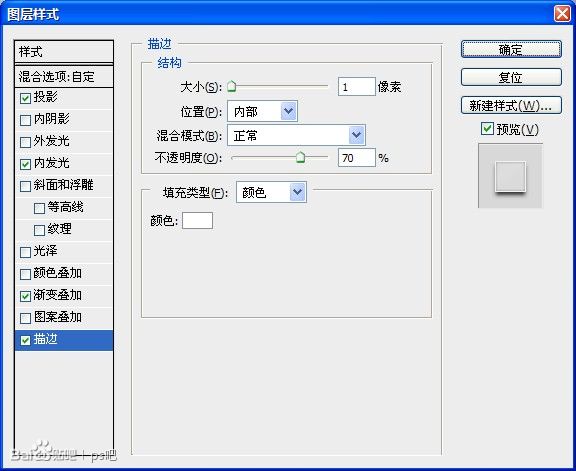Enable the 内阴影 inner shadow checkbox
Viewport: 576px width, 471px height.
pyautogui.click(x=25, y=120)
